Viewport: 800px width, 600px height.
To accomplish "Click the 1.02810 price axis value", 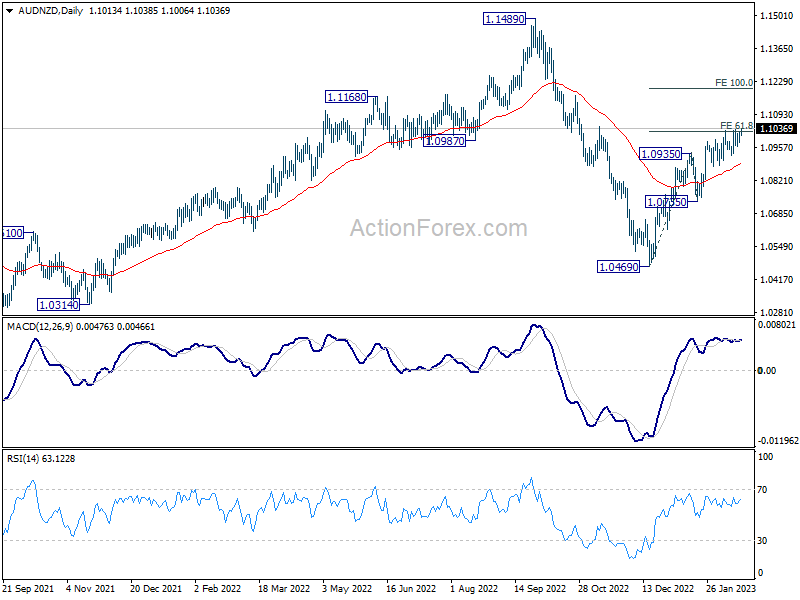I will click(x=777, y=312).
